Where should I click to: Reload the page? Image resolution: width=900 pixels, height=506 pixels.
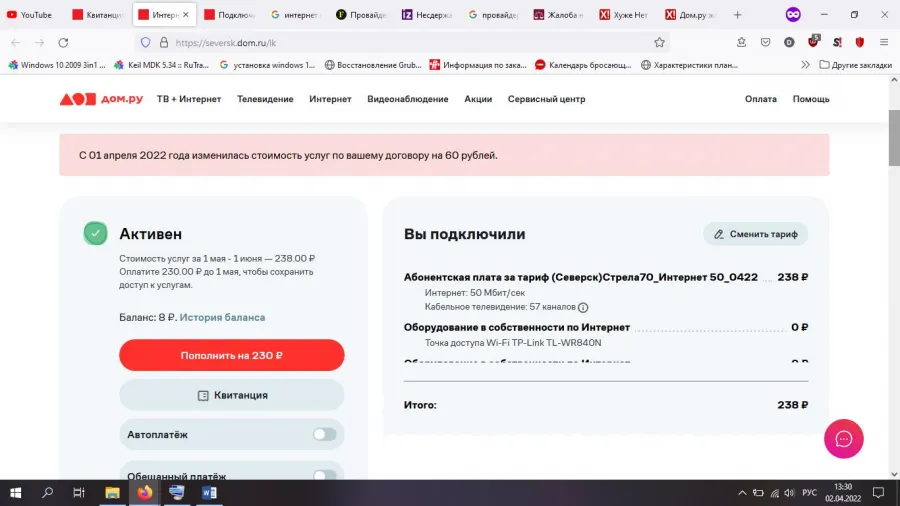[63, 42]
